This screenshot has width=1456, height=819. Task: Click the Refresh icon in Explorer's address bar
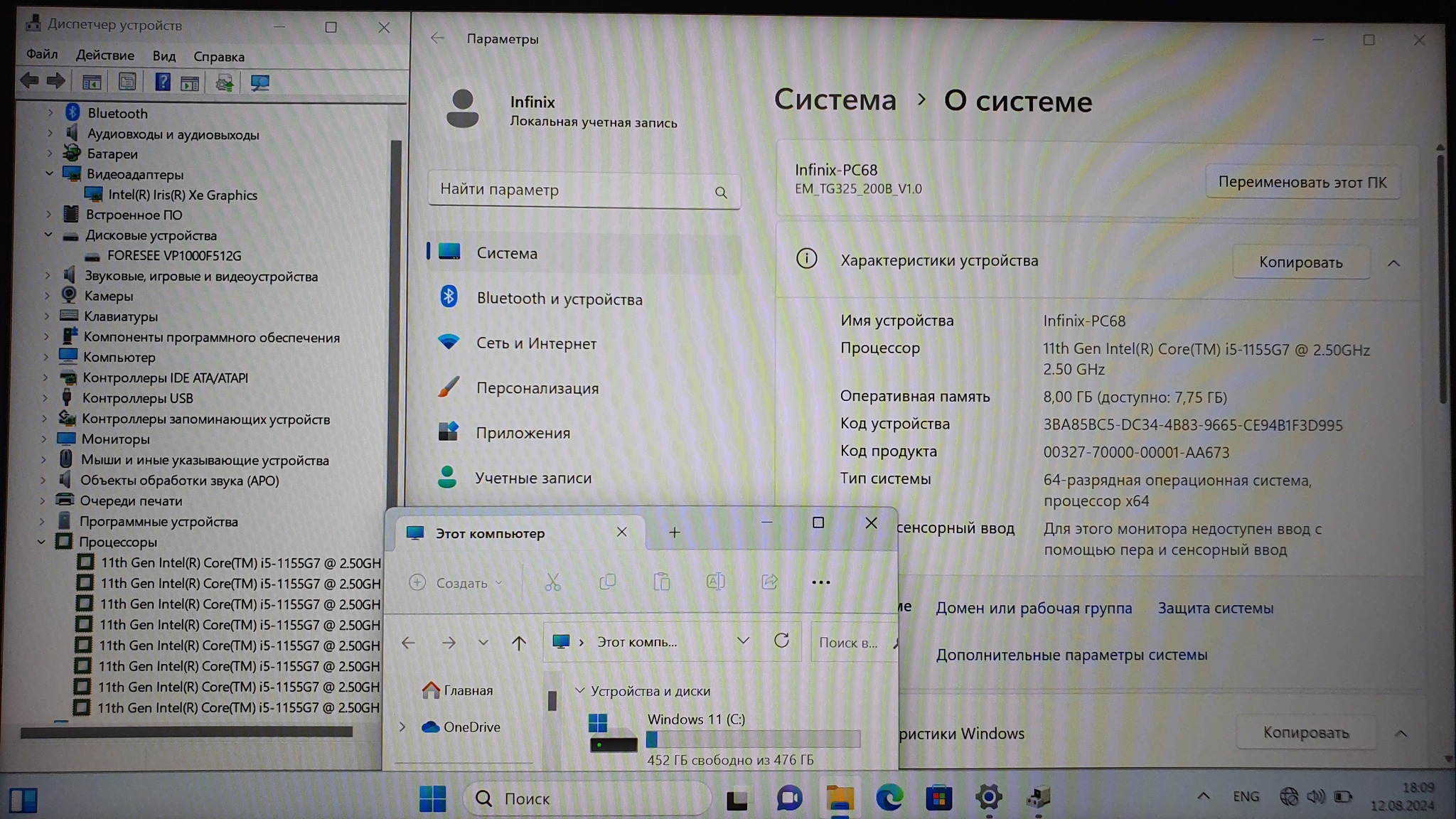pos(781,641)
